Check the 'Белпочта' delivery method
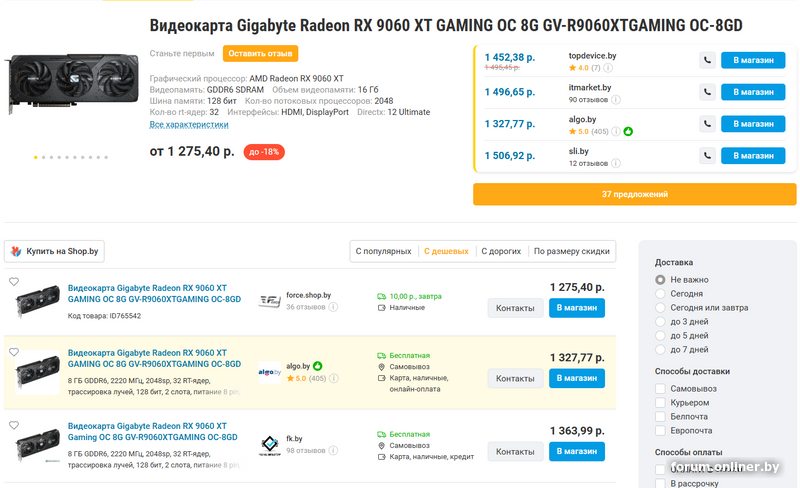Viewport: 800px width, 488px height. coord(660,417)
